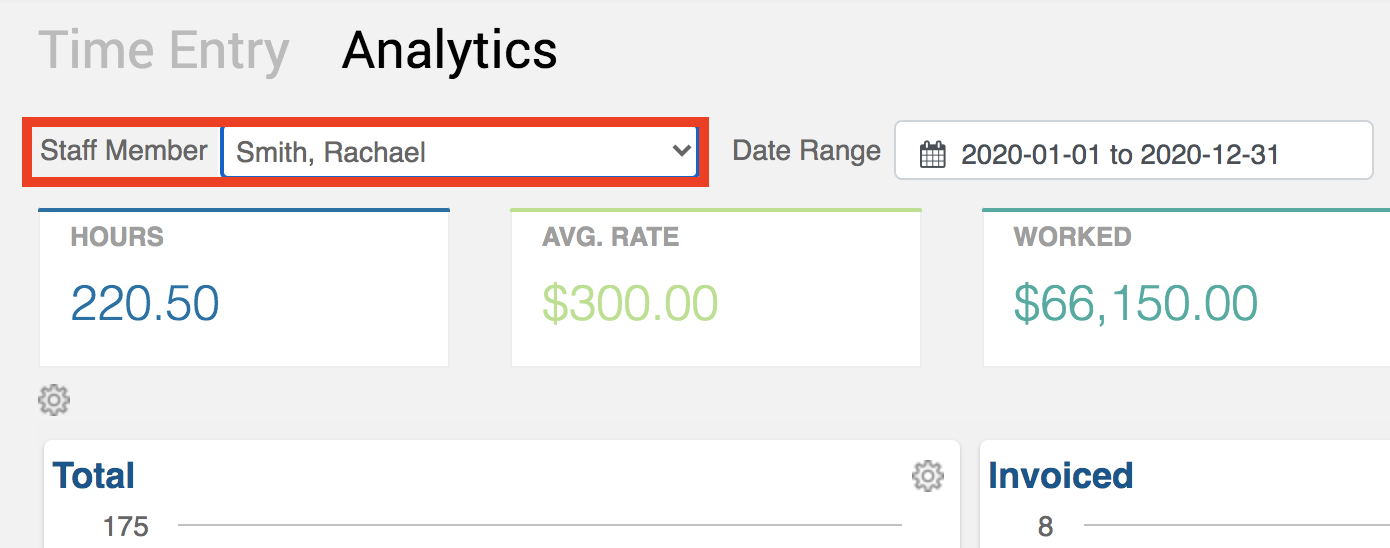Screen dimensions: 1390x548
Task: Open the settings gear below the Hours card
Action: pos(54,401)
